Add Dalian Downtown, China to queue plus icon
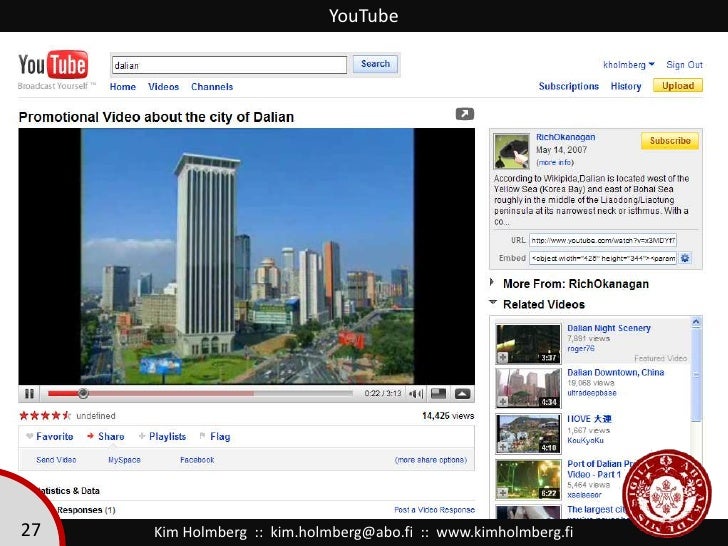Viewport: 728px width, 546px height. 502,401
